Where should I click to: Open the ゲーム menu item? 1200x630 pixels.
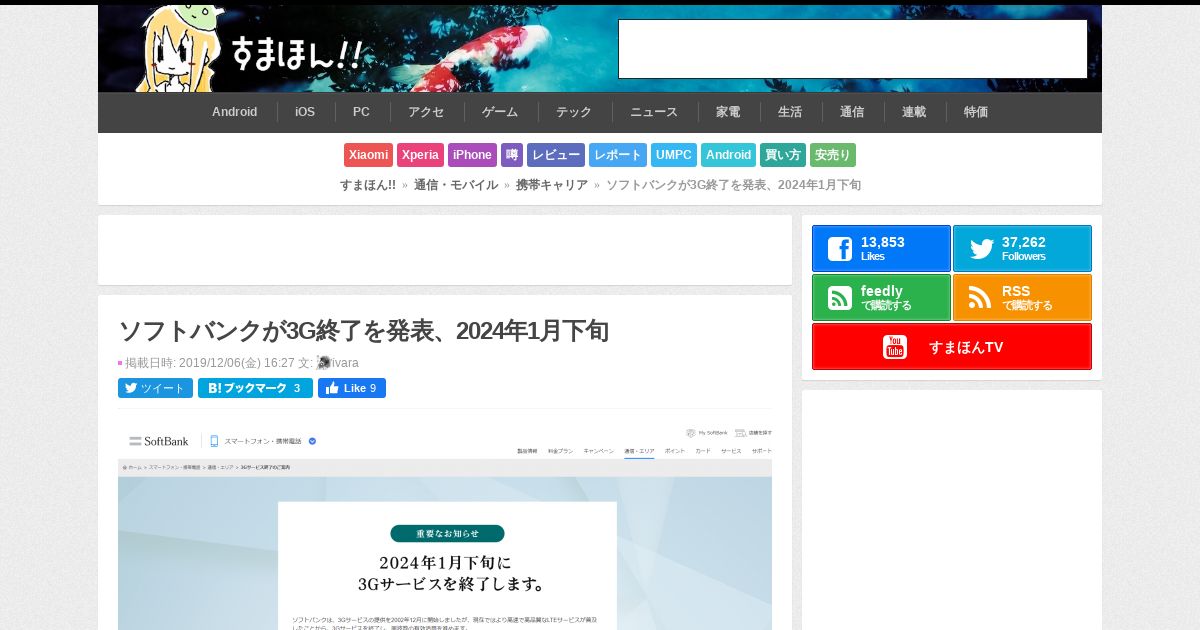pyautogui.click(x=500, y=112)
